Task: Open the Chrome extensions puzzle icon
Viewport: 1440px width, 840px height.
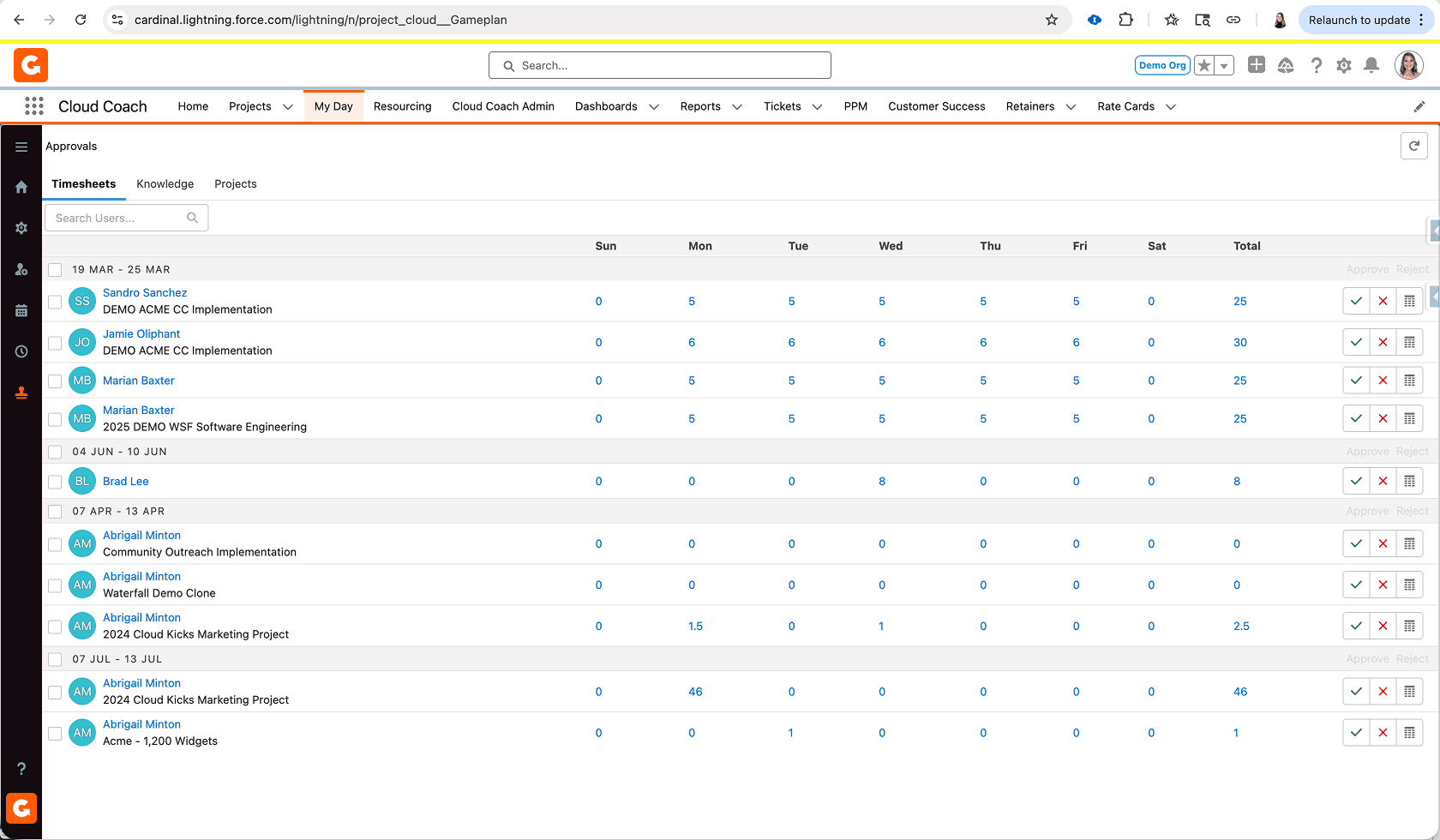Action: (x=1126, y=20)
